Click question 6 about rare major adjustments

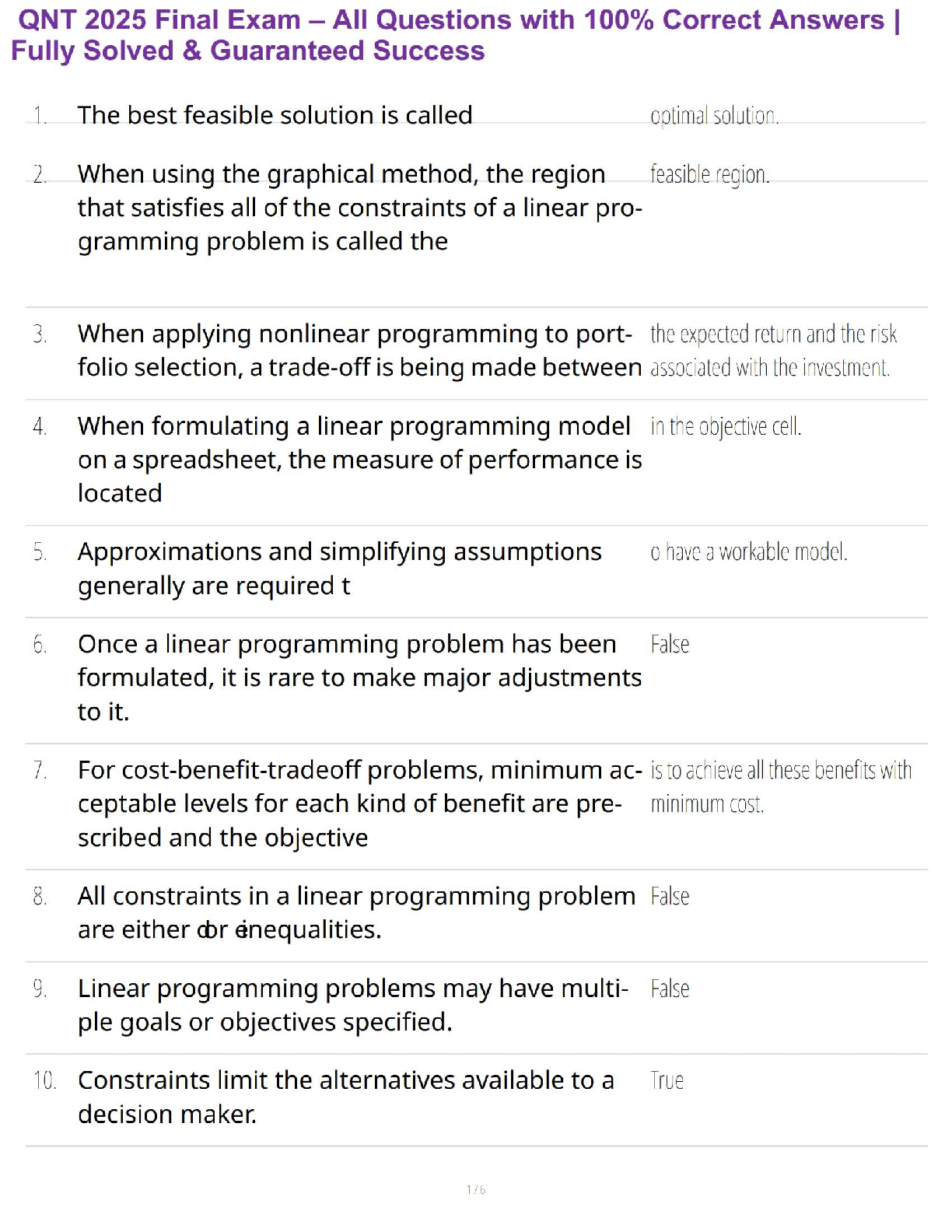coord(359,677)
